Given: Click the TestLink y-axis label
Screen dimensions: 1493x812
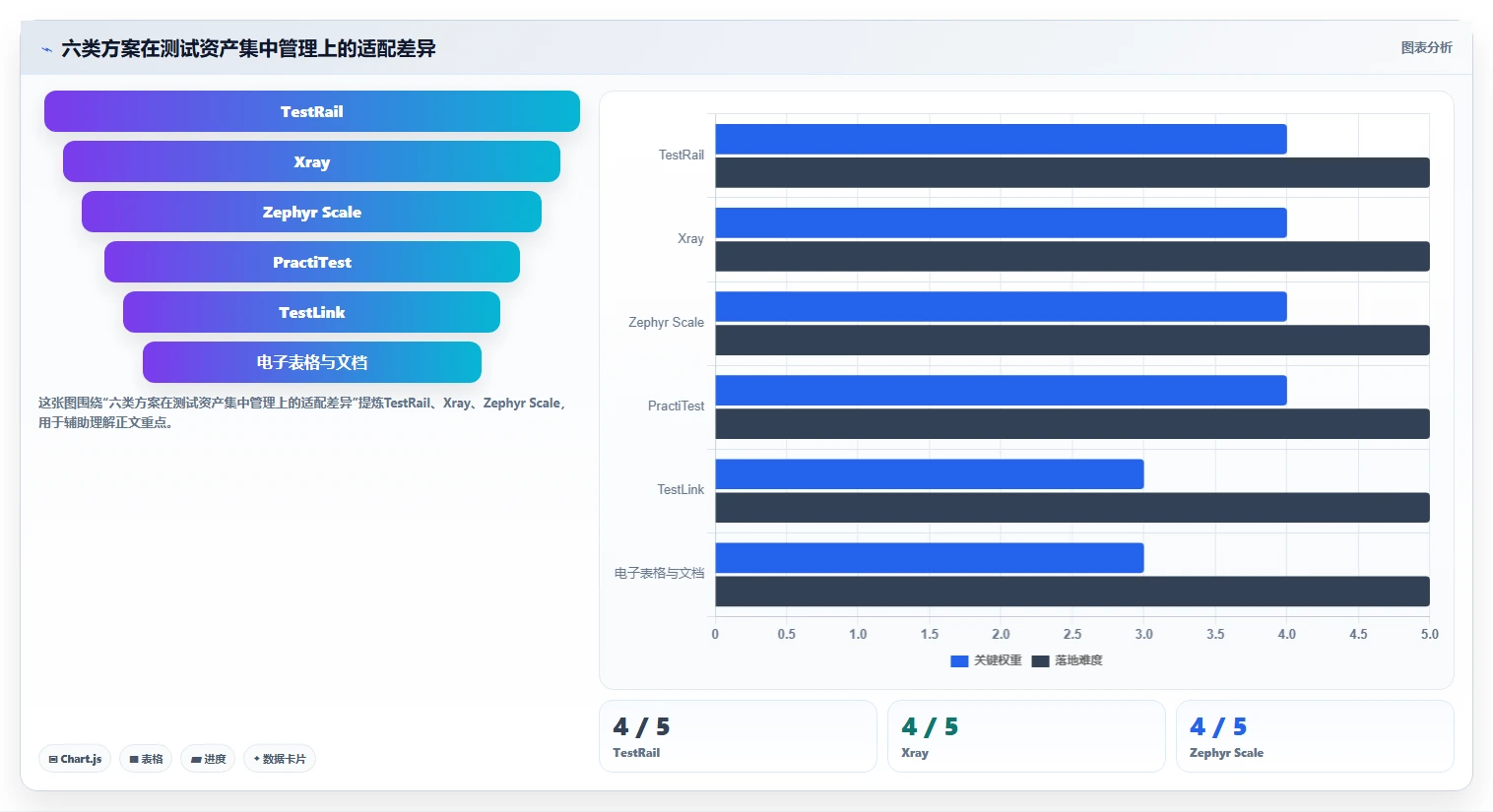Looking at the screenshot, I should [x=681, y=489].
